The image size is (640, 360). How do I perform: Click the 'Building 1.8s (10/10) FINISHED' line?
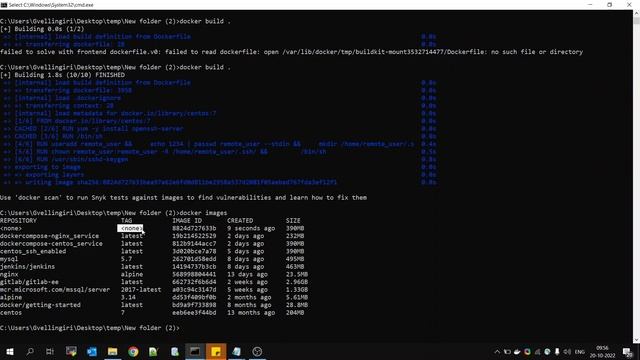62,75
